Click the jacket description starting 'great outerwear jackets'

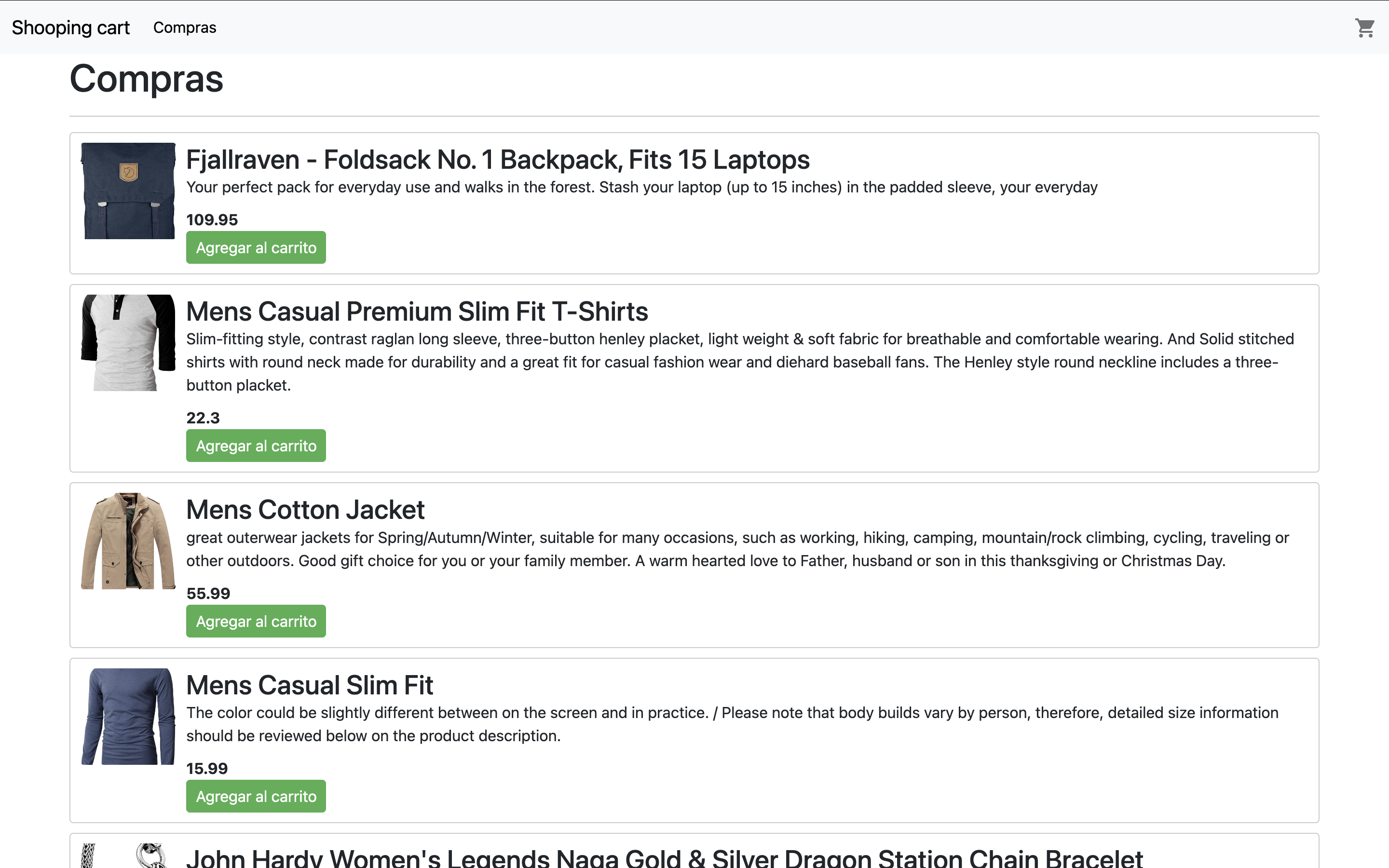[737, 549]
